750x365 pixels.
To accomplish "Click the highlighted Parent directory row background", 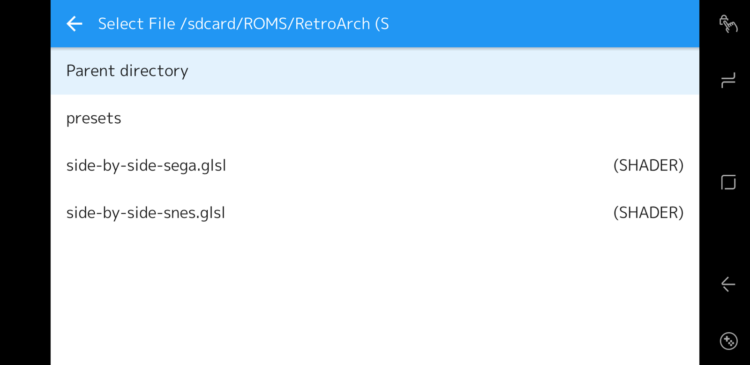I will click(x=375, y=71).
